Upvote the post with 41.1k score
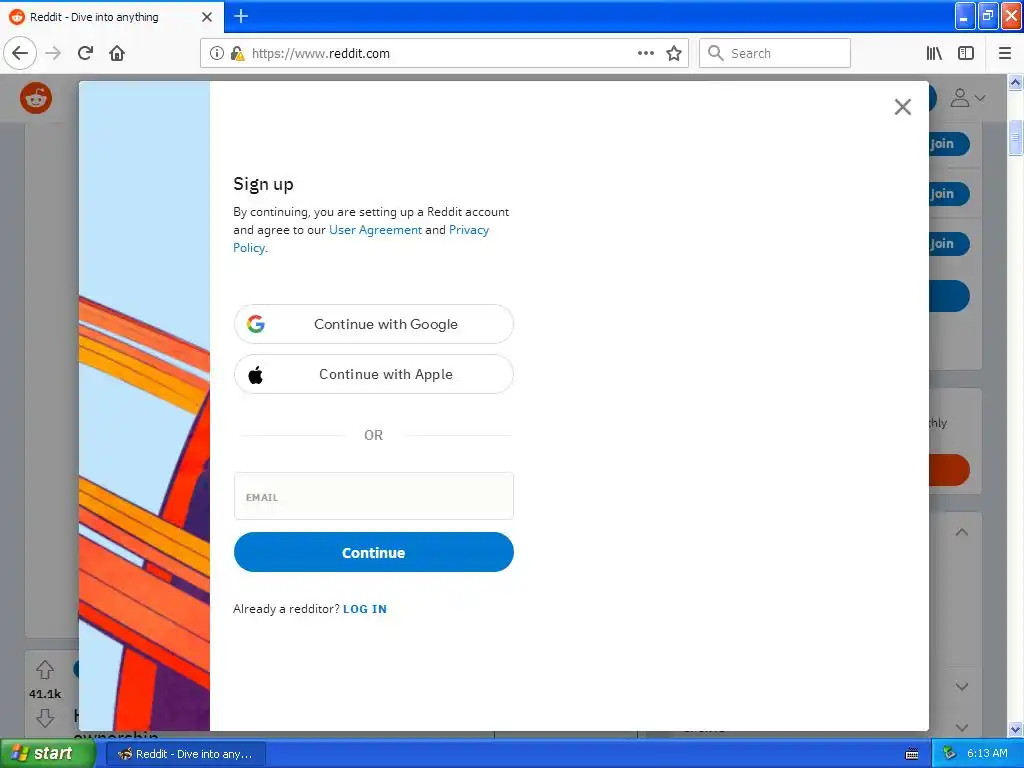Viewport: 1024px width, 768px height. (x=45, y=669)
